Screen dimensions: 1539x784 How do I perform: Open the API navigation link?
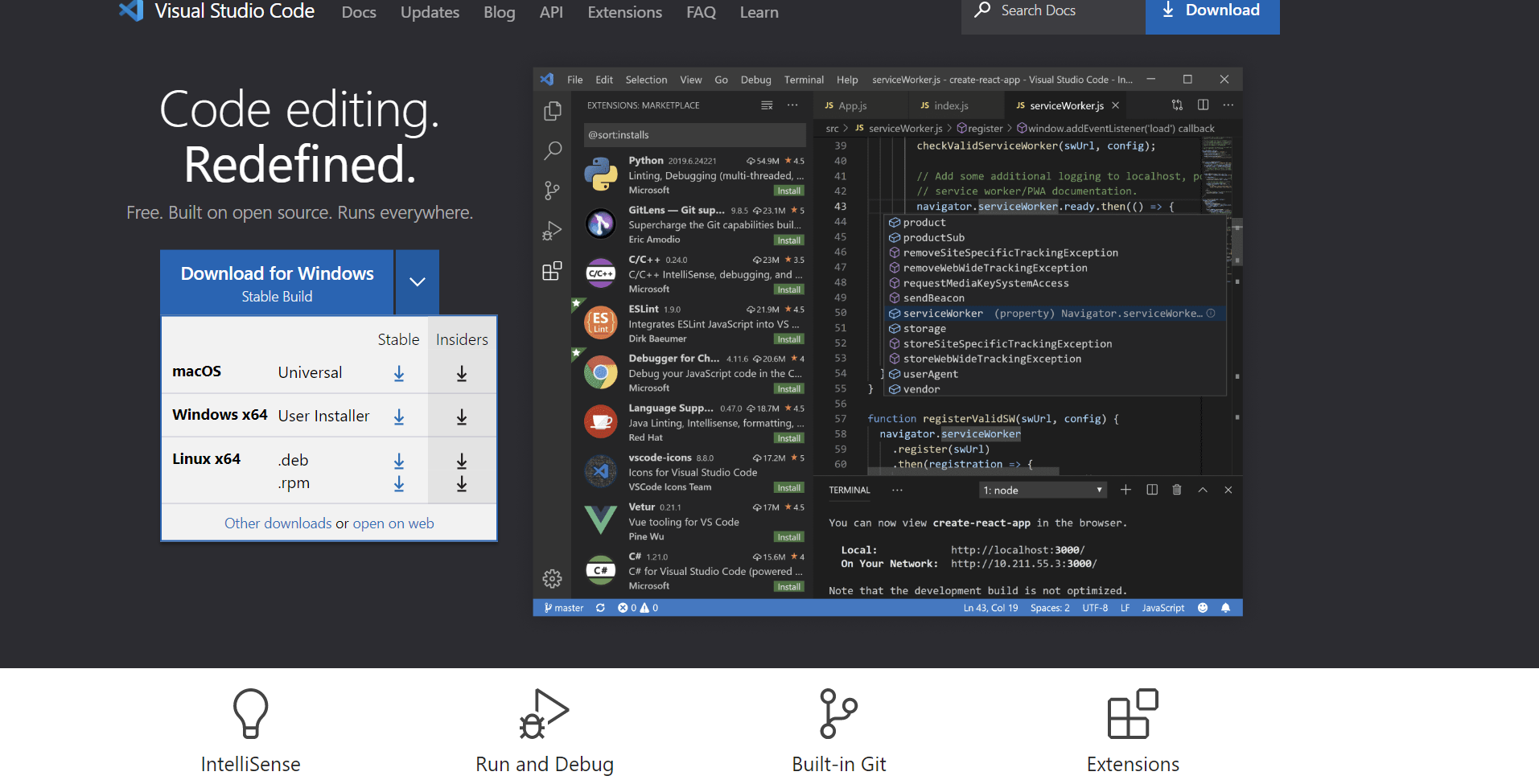pos(551,12)
